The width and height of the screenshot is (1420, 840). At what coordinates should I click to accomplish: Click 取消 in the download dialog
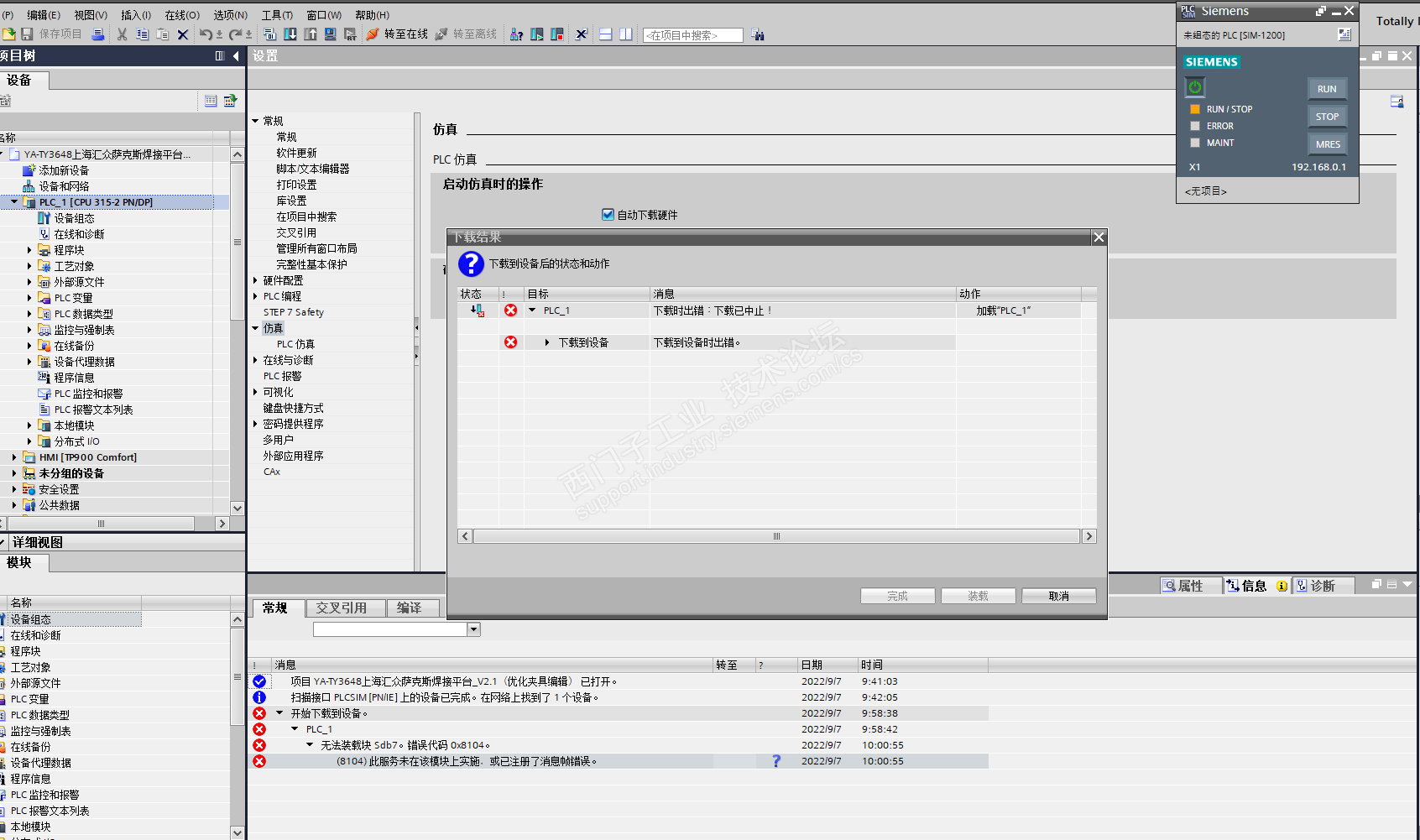coord(1059,596)
